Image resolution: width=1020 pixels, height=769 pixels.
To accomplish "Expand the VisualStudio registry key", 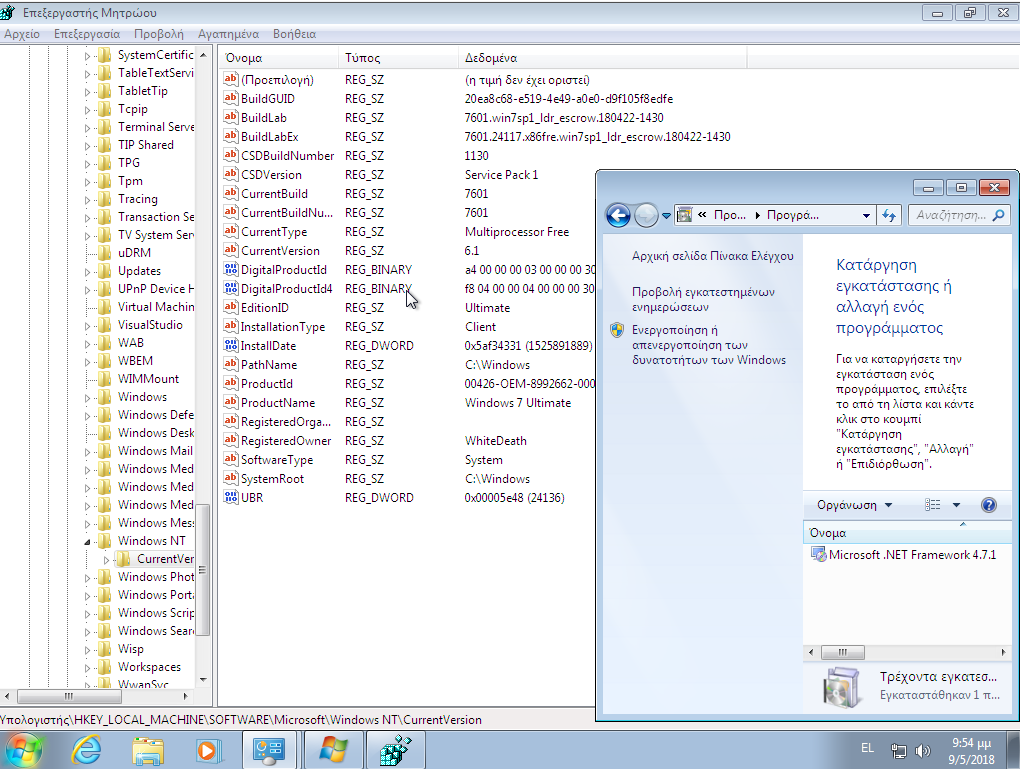I will [87, 326].
